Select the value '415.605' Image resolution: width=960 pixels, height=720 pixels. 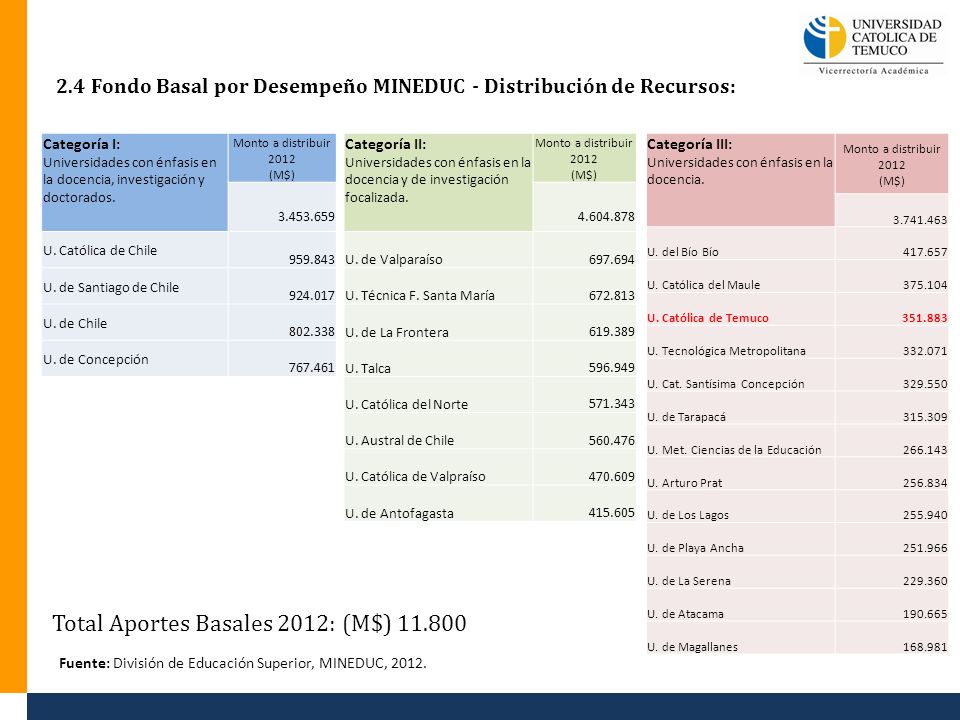(x=612, y=513)
